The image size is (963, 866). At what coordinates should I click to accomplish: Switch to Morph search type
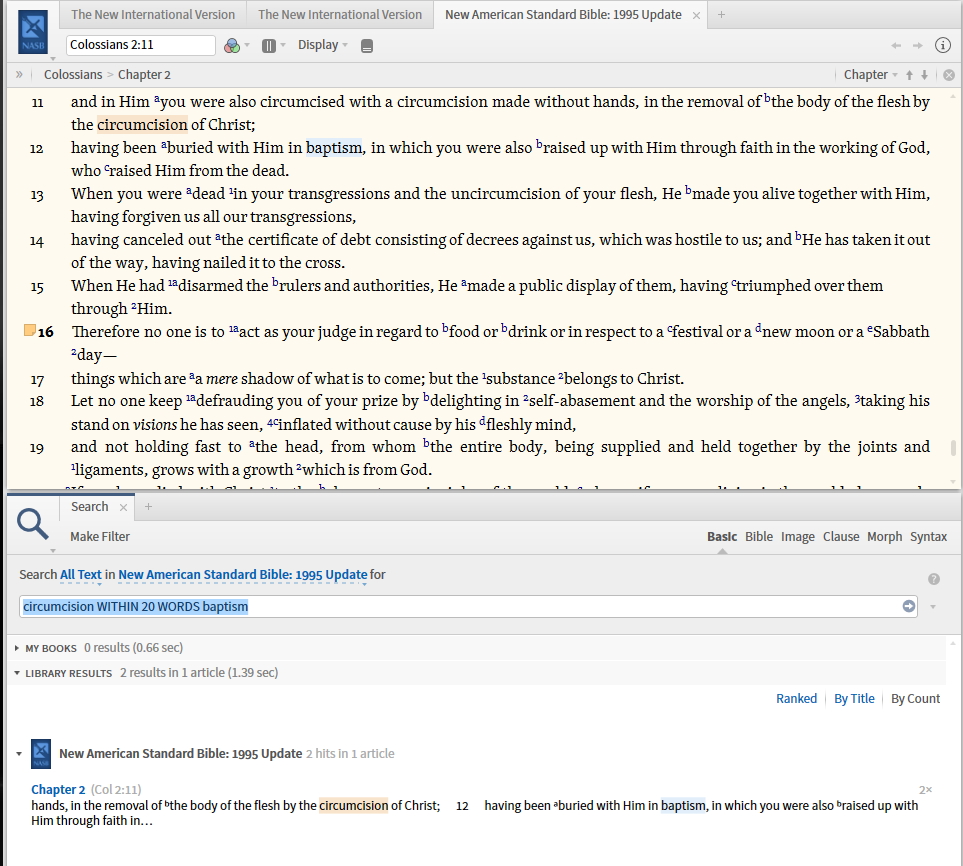(x=884, y=536)
